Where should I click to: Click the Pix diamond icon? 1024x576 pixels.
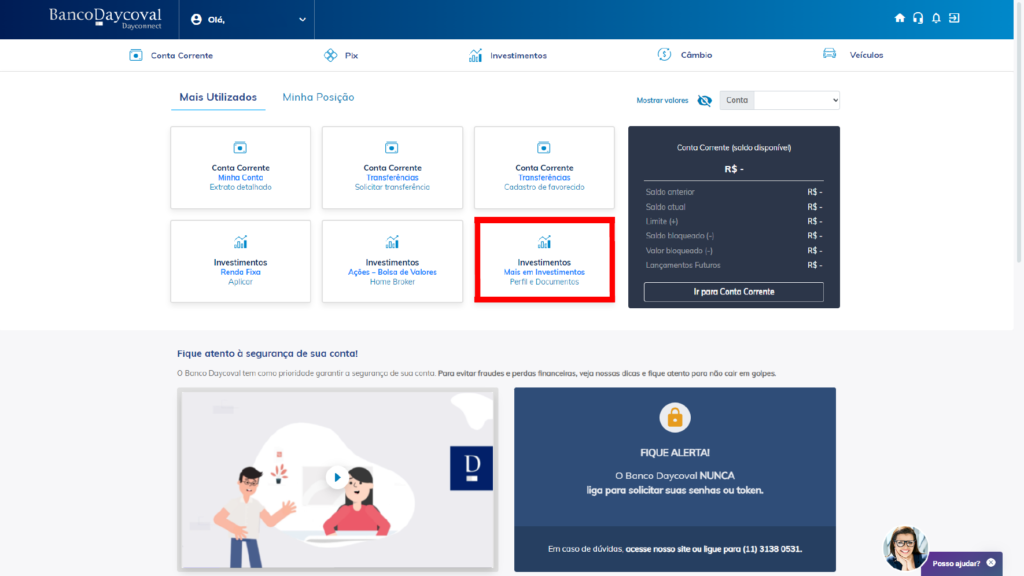click(x=330, y=55)
